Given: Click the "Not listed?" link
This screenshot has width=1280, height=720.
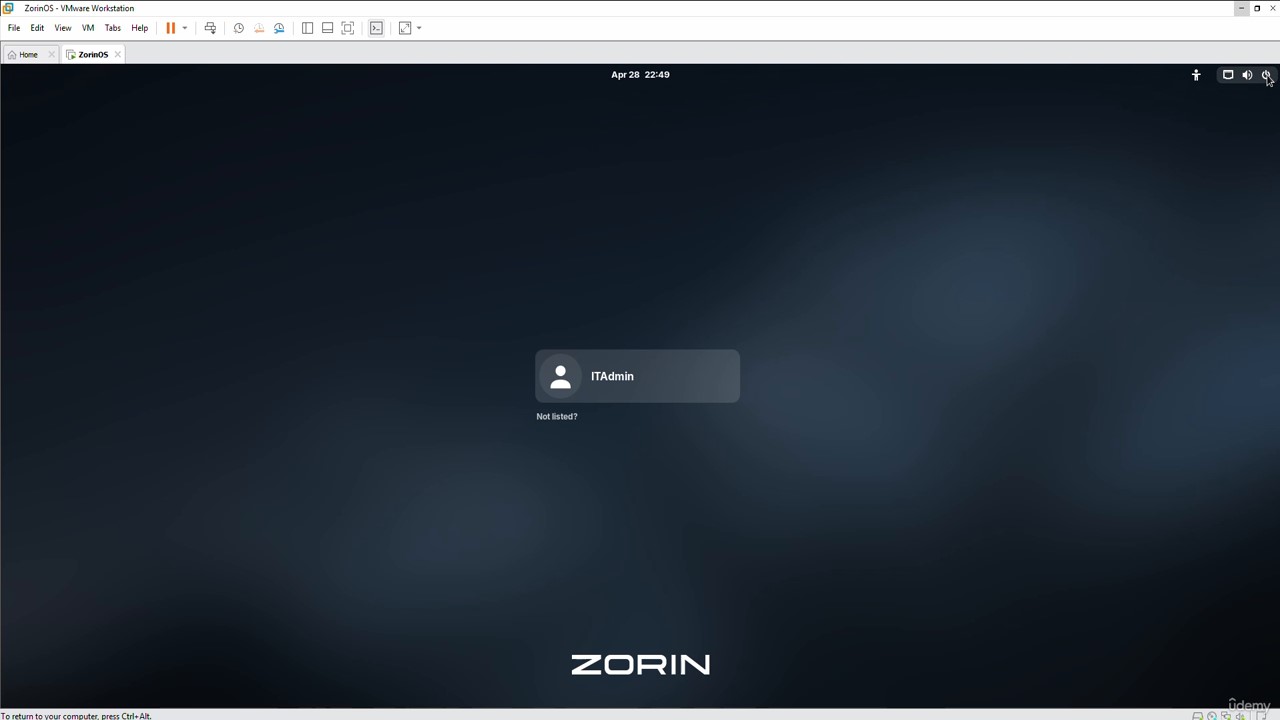Looking at the screenshot, I should pos(557,416).
